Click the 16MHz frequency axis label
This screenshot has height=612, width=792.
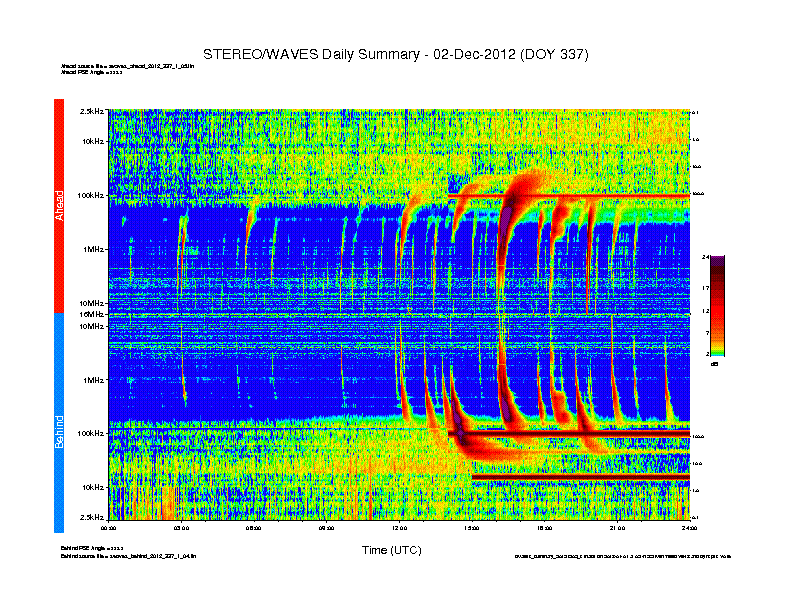click(92, 314)
